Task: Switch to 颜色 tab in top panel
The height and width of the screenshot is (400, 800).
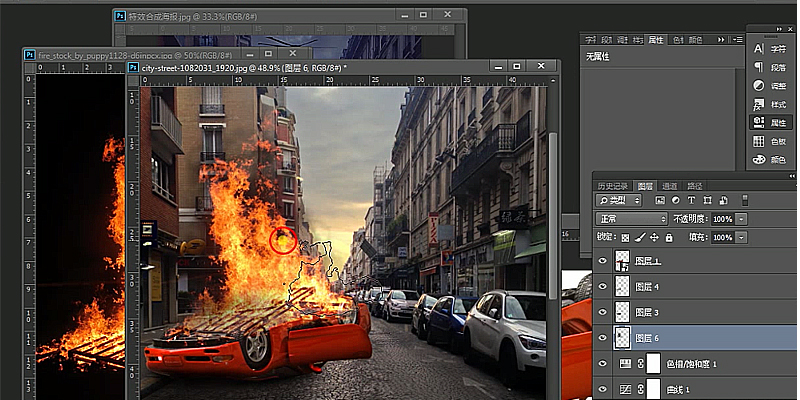Action: point(695,39)
